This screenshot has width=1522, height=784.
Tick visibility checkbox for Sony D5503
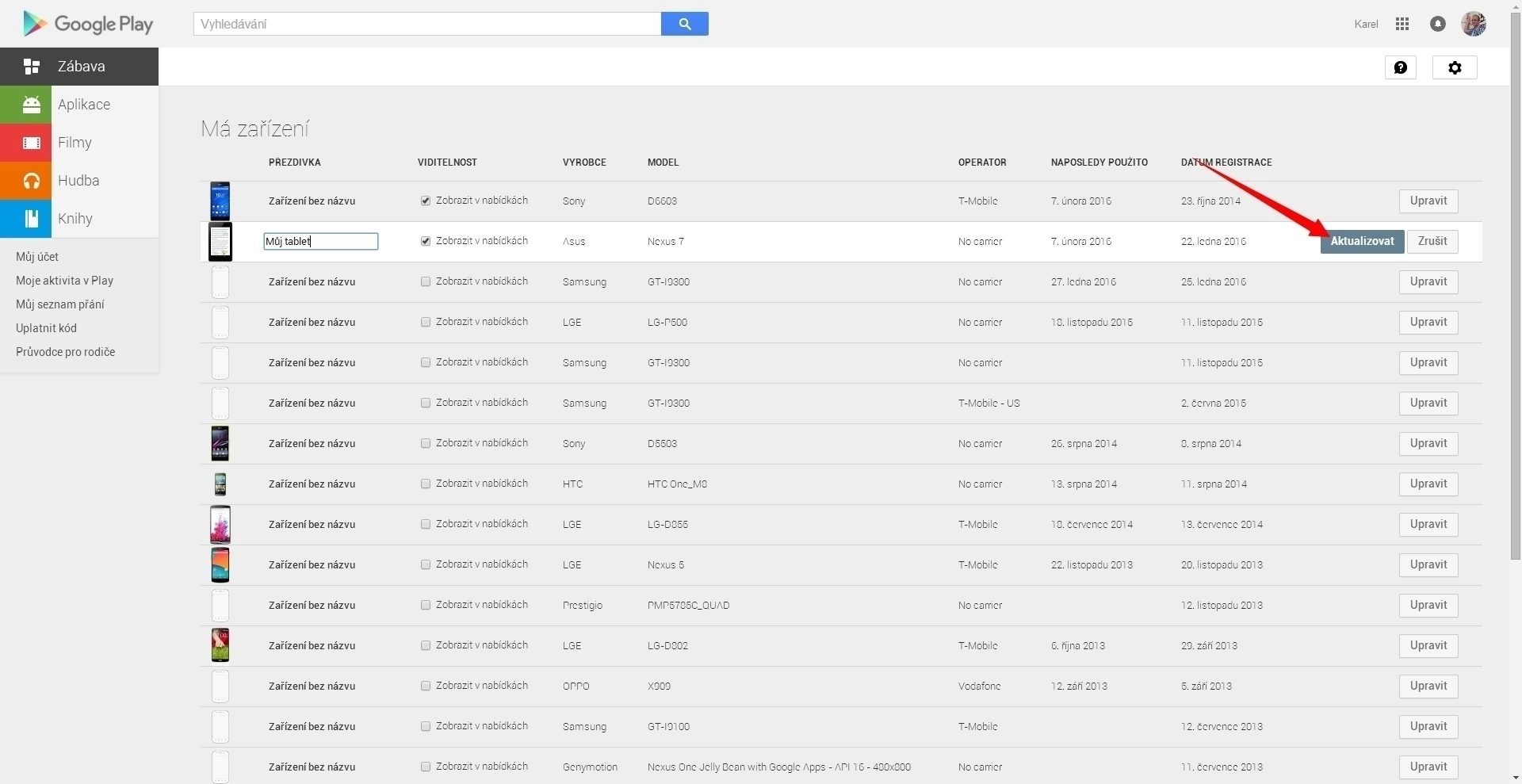[x=426, y=443]
